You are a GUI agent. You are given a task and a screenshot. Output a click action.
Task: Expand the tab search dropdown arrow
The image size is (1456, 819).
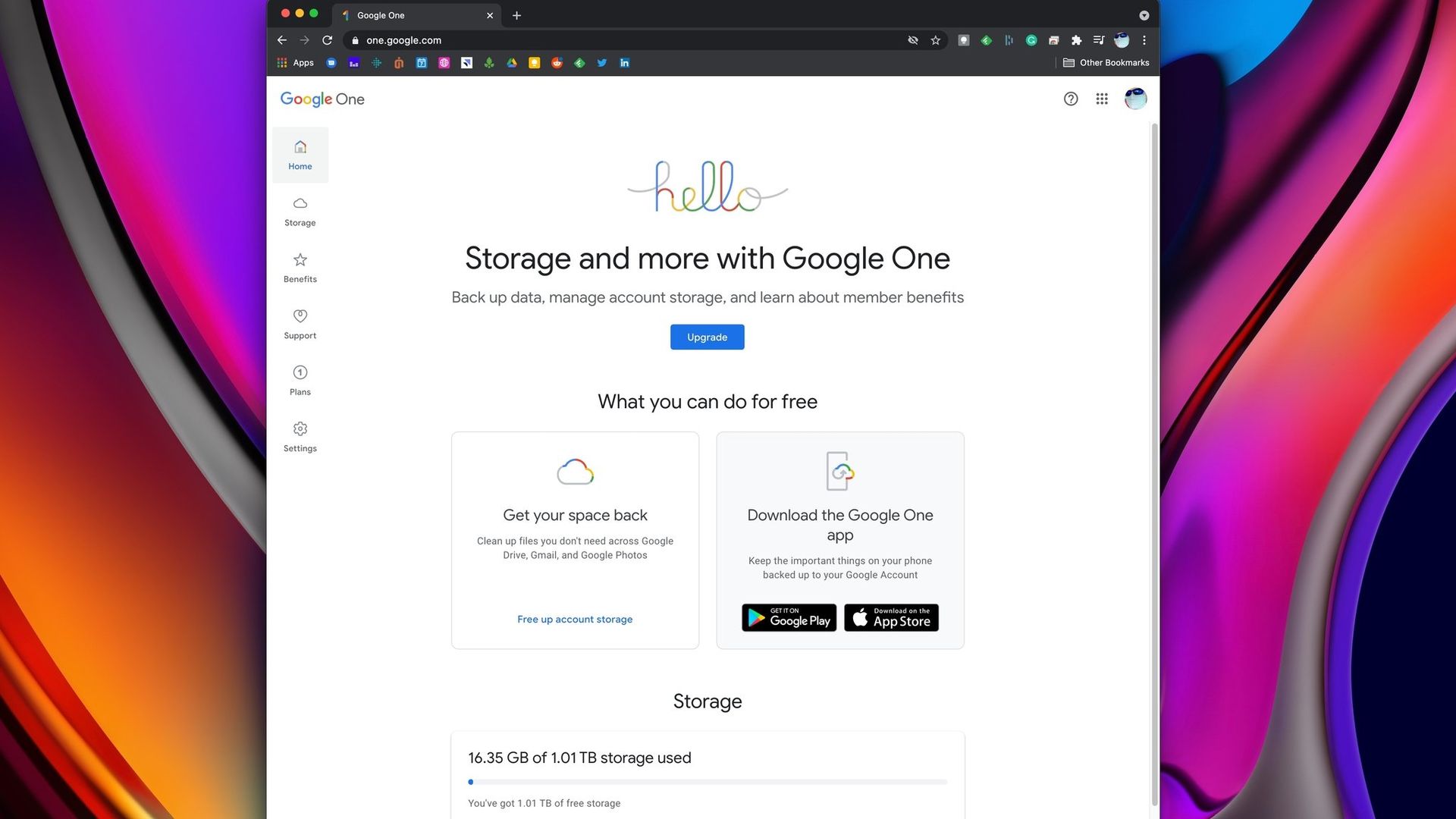(1144, 15)
